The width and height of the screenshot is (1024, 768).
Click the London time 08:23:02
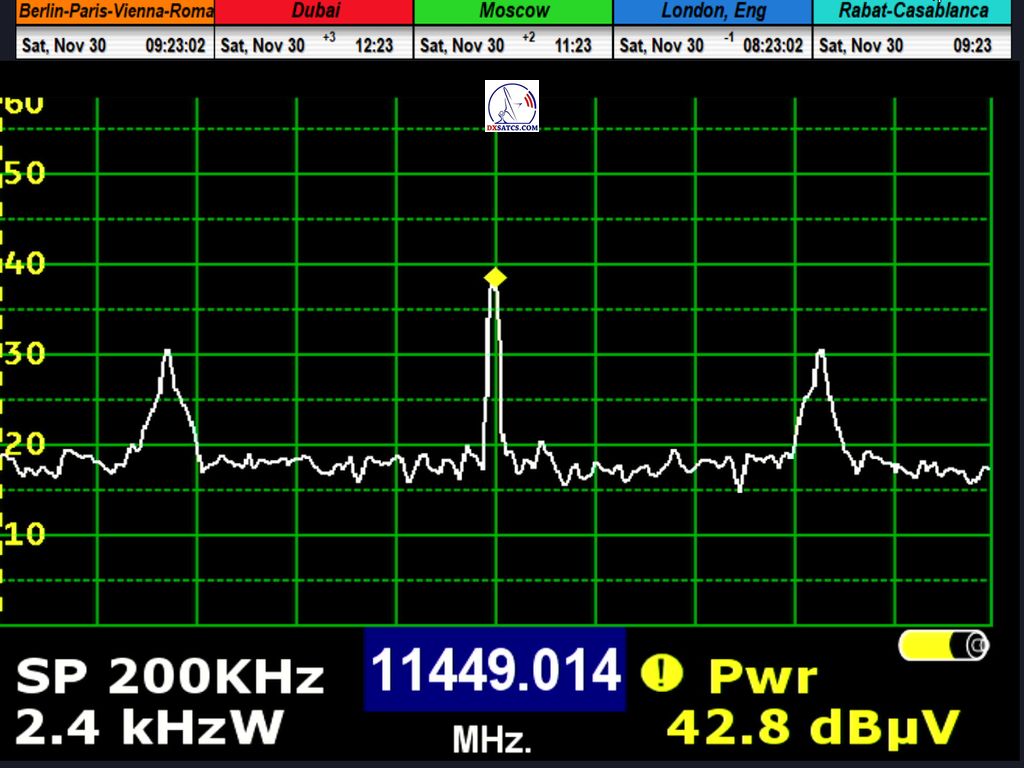pos(772,46)
